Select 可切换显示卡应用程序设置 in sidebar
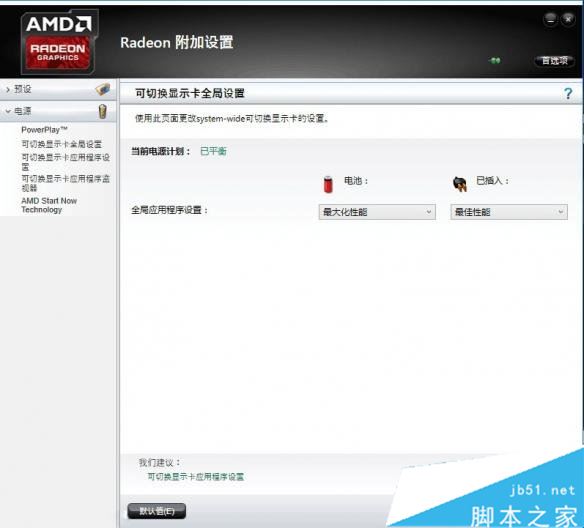The image size is (584, 528). click(66, 162)
